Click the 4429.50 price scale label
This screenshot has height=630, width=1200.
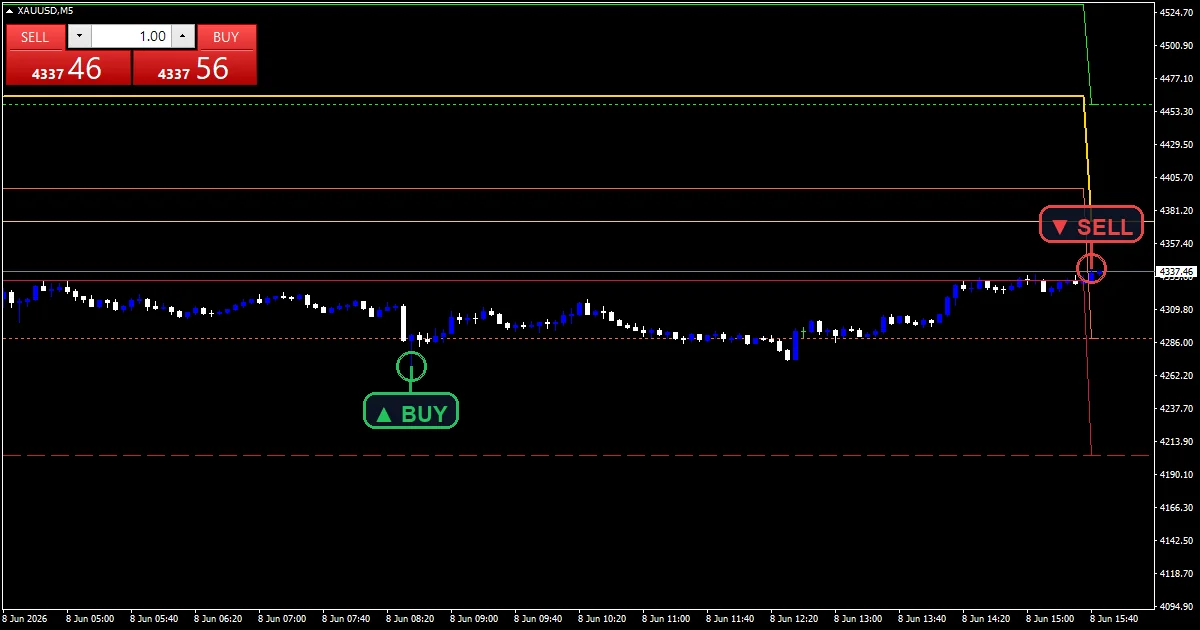coord(1174,145)
